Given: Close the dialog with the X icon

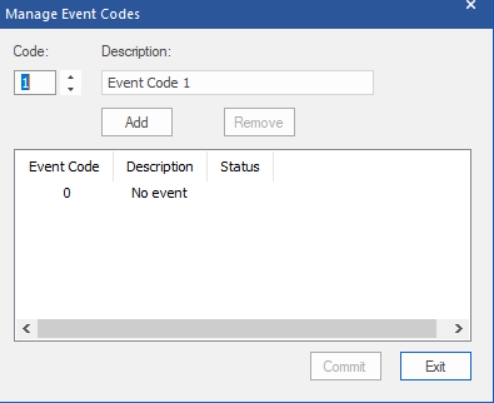Looking at the screenshot, I should 471,5.
